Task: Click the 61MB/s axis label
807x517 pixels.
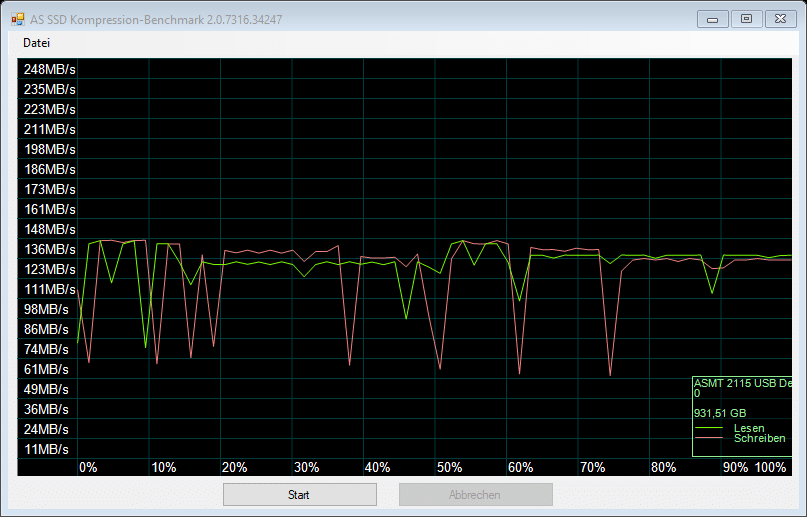Action: (x=49, y=369)
